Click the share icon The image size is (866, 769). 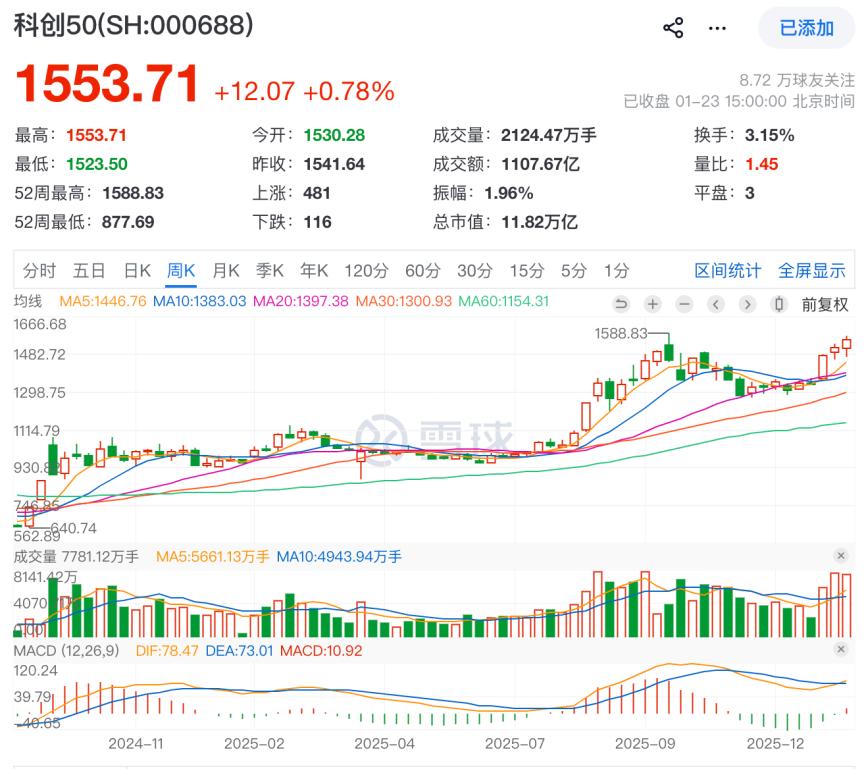(x=672, y=28)
